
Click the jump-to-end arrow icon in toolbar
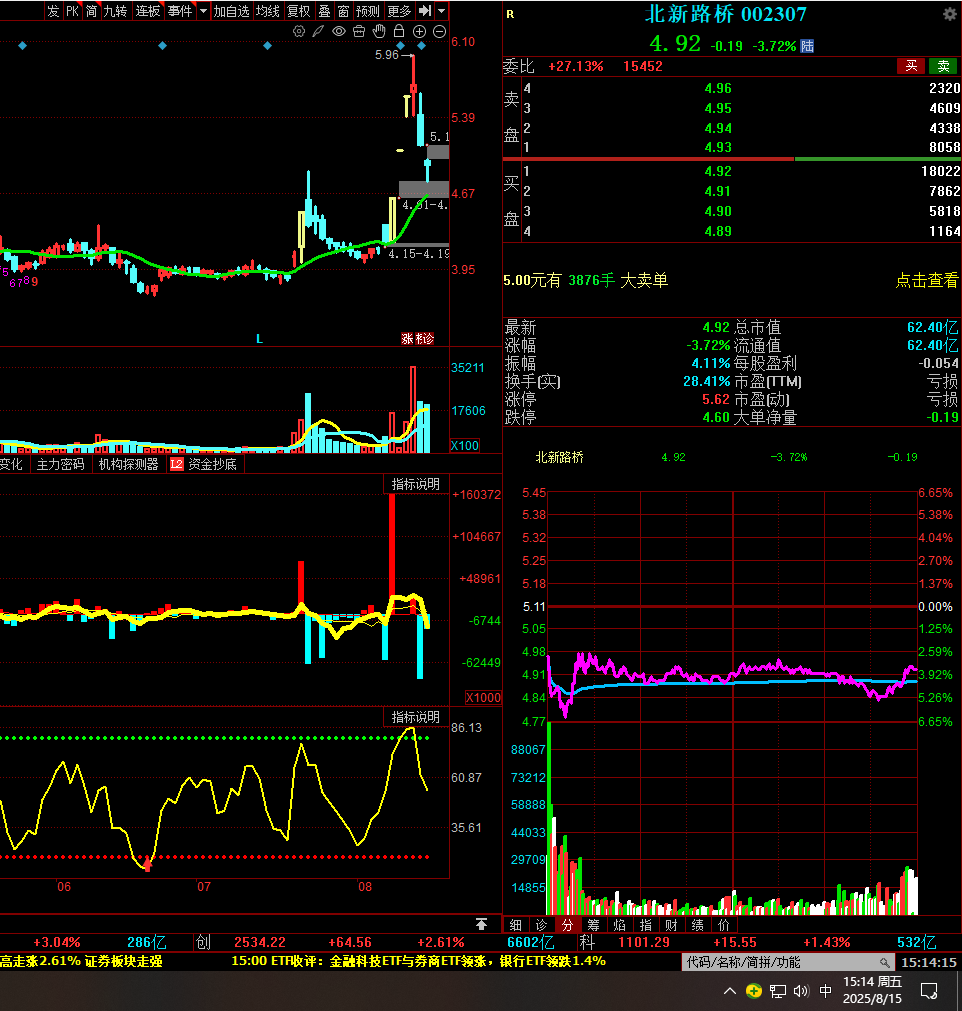click(424, 11)
